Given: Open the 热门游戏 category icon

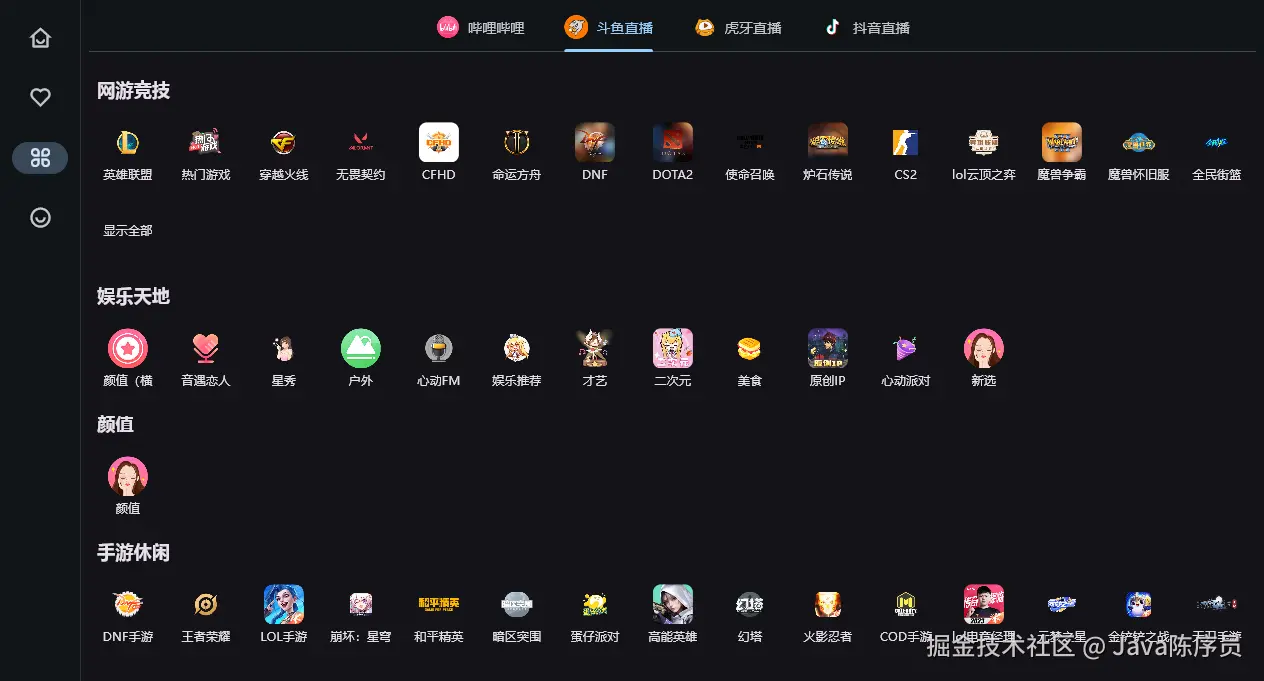Looking at the screenshot, I should pyautogui.click(x=206, y=142).
